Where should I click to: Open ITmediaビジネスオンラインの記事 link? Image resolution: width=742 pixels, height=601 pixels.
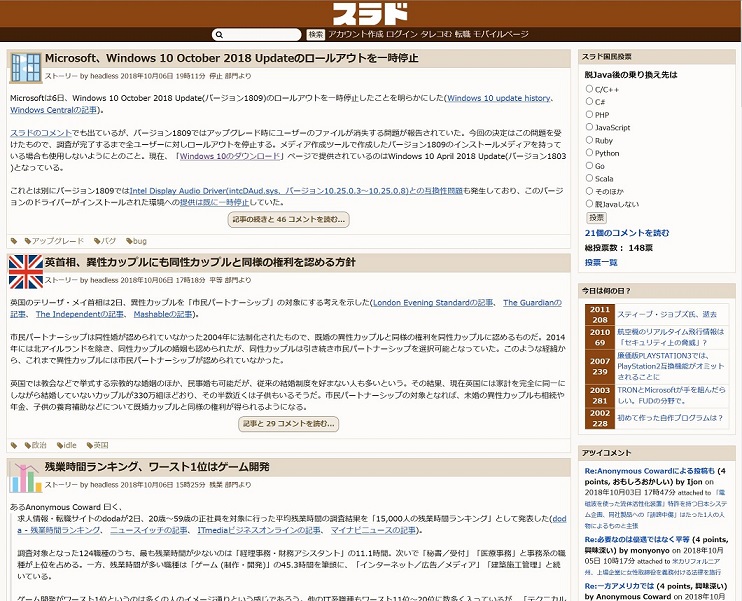[x=259, y=530]
